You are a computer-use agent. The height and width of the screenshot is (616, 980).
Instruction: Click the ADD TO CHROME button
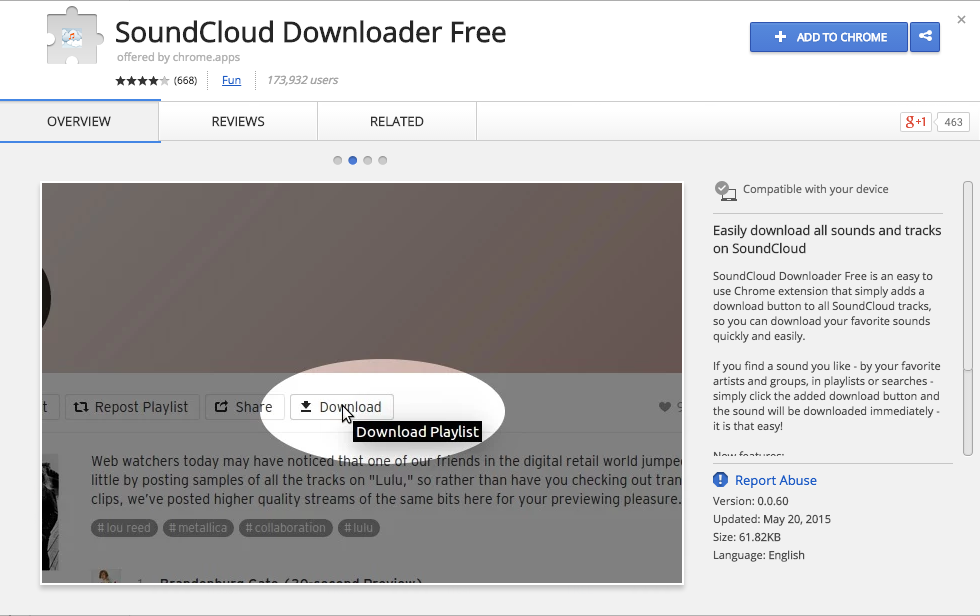[x=828, y=37]
